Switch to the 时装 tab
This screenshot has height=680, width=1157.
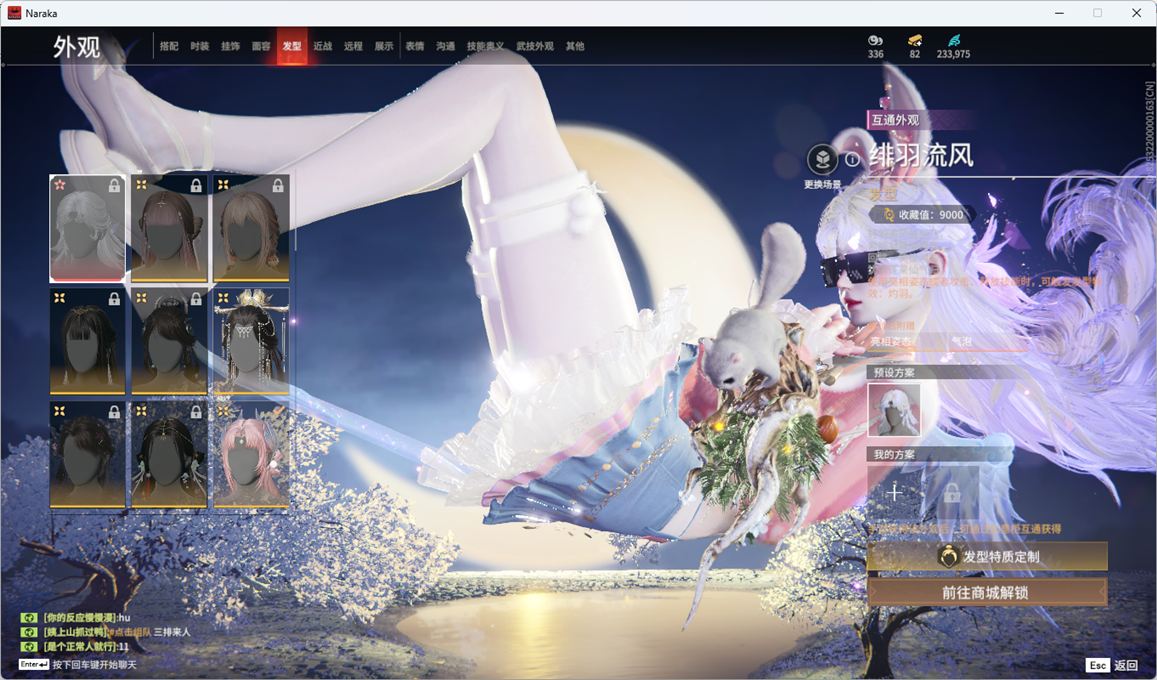[200, 46]
